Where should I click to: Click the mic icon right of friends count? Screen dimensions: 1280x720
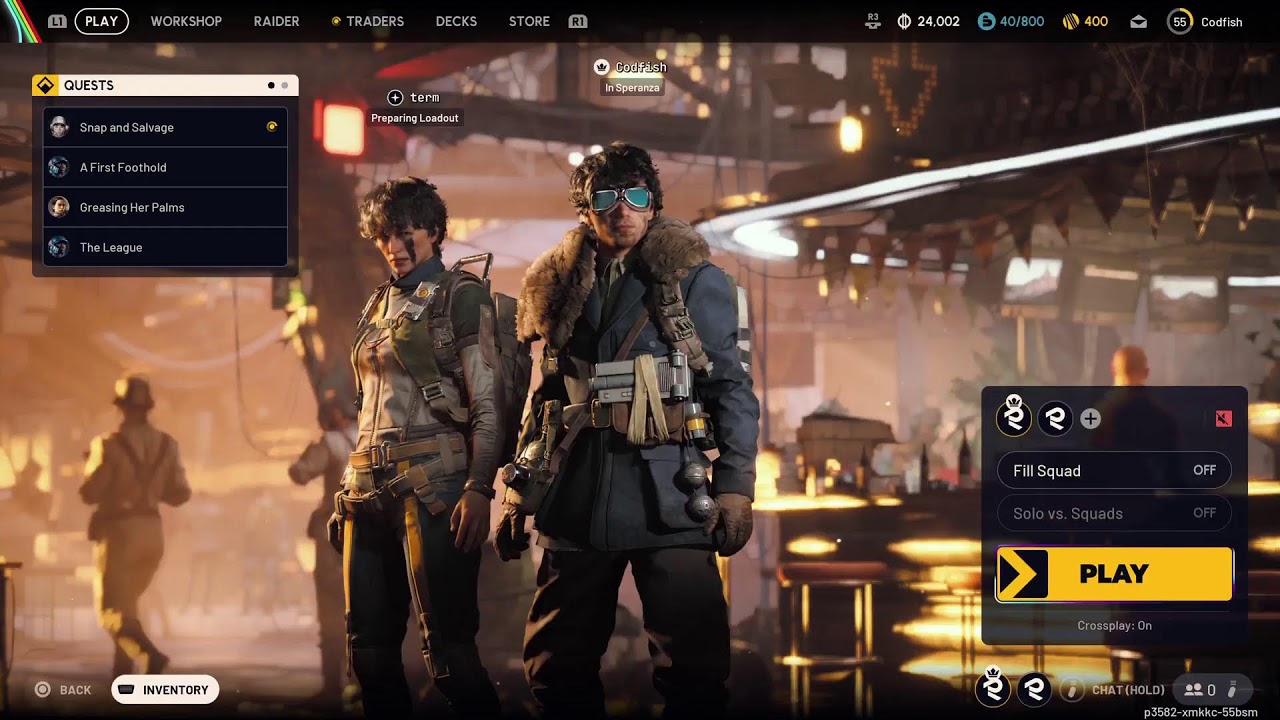(1232, 689)
